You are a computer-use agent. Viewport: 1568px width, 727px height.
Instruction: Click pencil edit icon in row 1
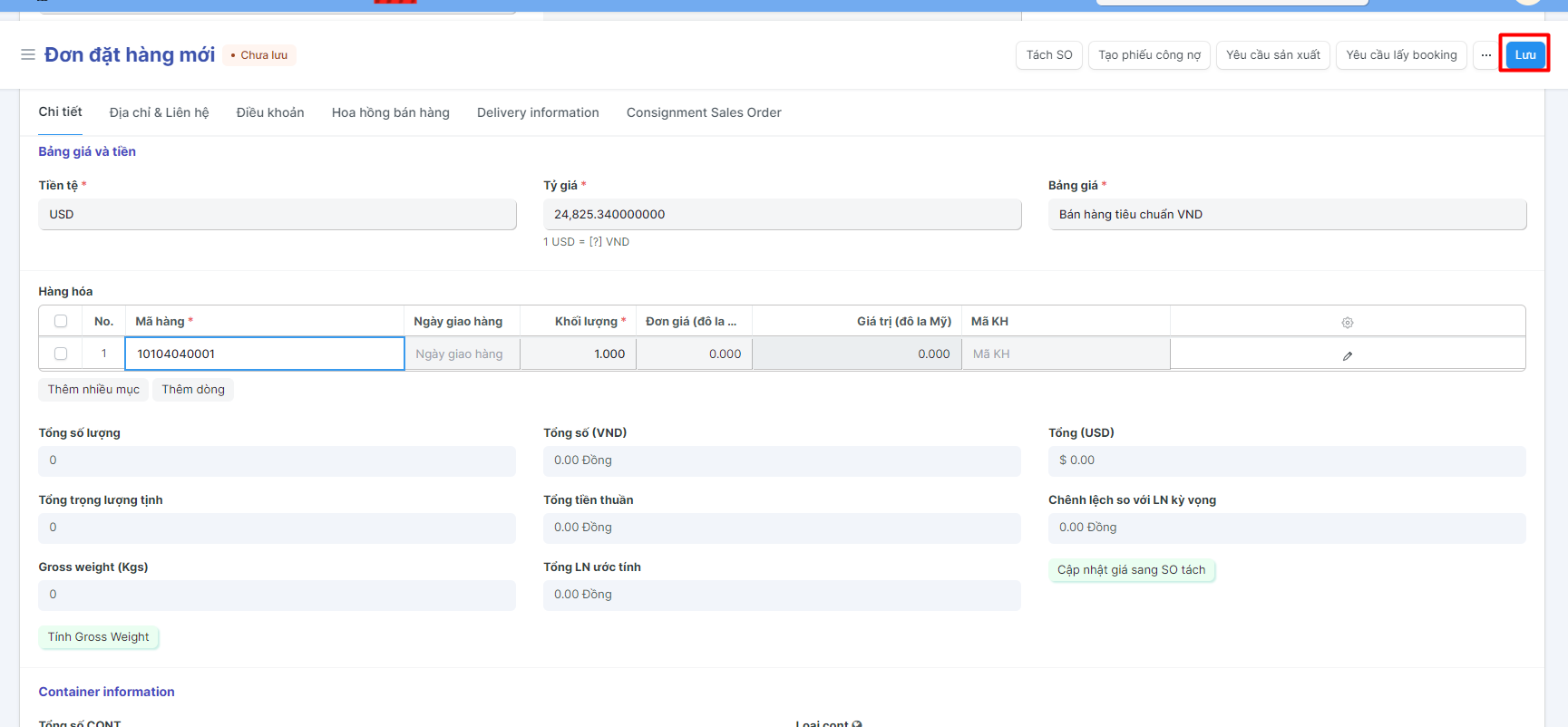[x=1347, y=356]
